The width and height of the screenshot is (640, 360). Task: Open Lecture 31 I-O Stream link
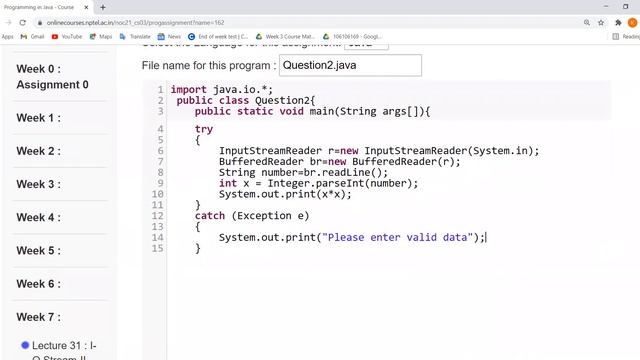(x=64, y=351)
